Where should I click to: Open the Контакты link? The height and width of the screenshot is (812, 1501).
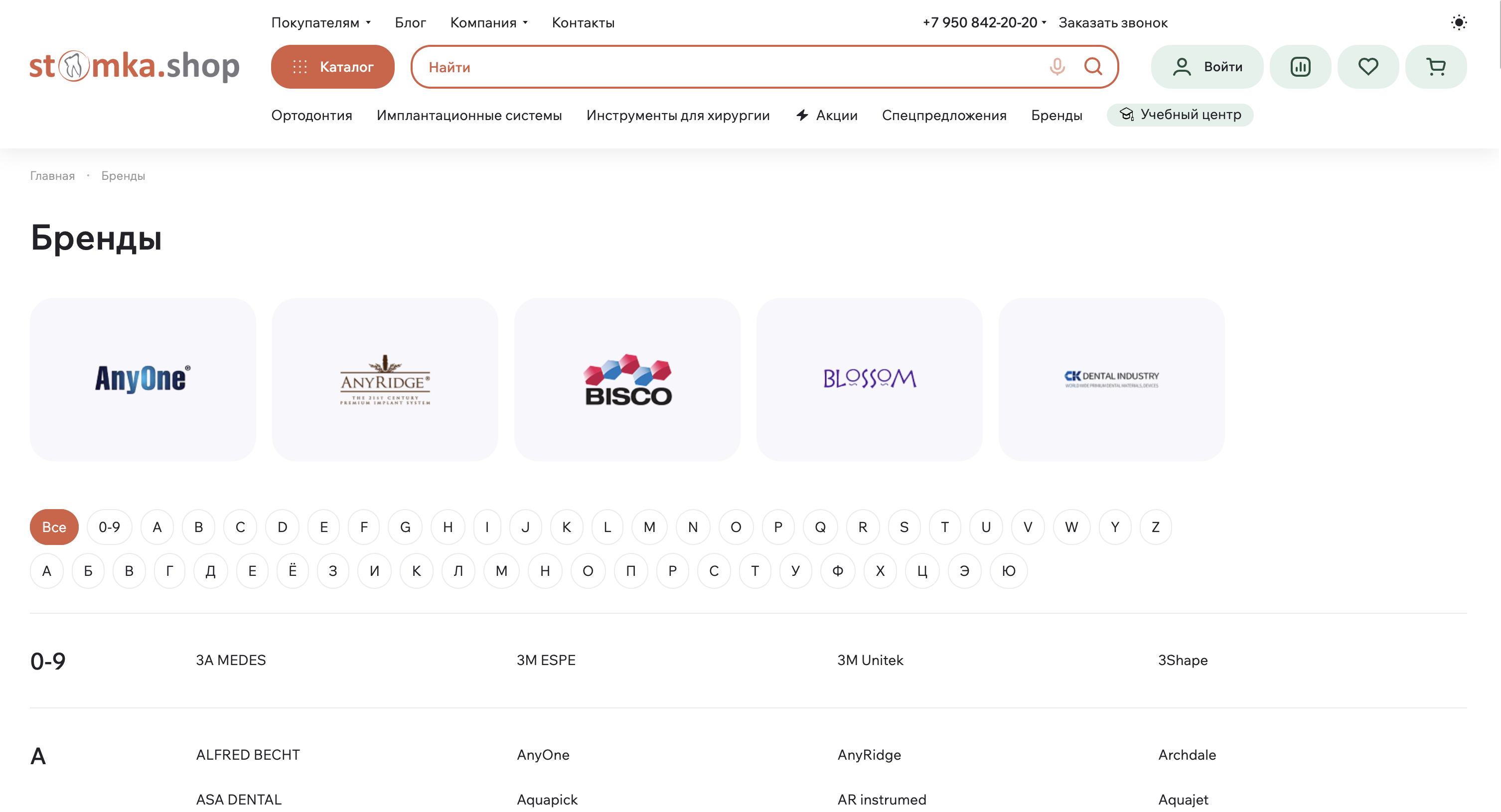583,22
